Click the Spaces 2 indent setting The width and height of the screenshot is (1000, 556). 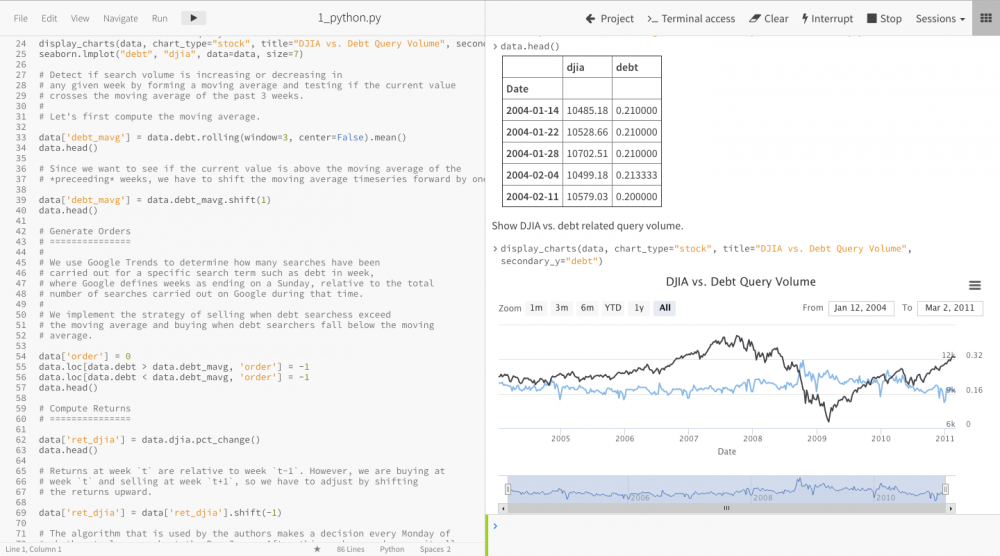(435, 549)
